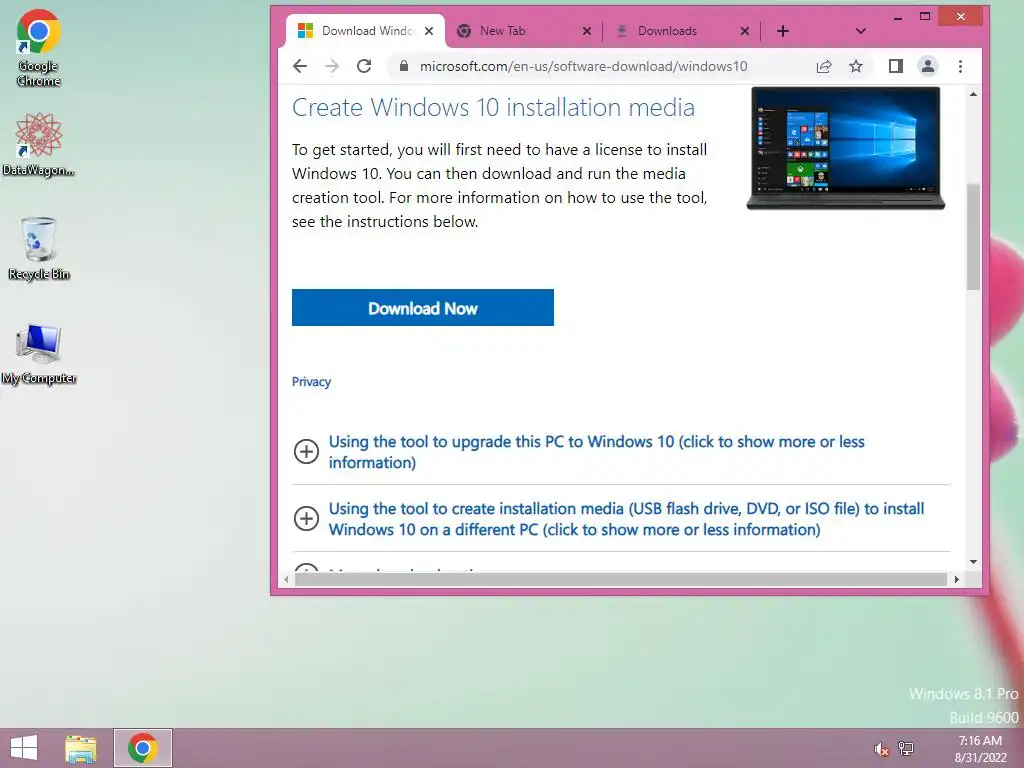Maximize the Chrome window

tap(925, 17)
